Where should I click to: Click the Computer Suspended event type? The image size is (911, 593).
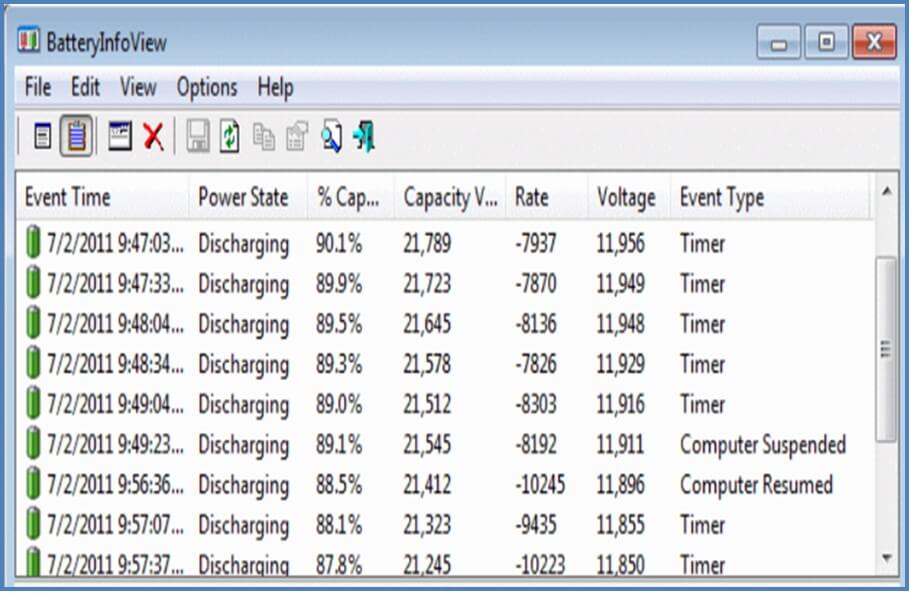(763, 445)
